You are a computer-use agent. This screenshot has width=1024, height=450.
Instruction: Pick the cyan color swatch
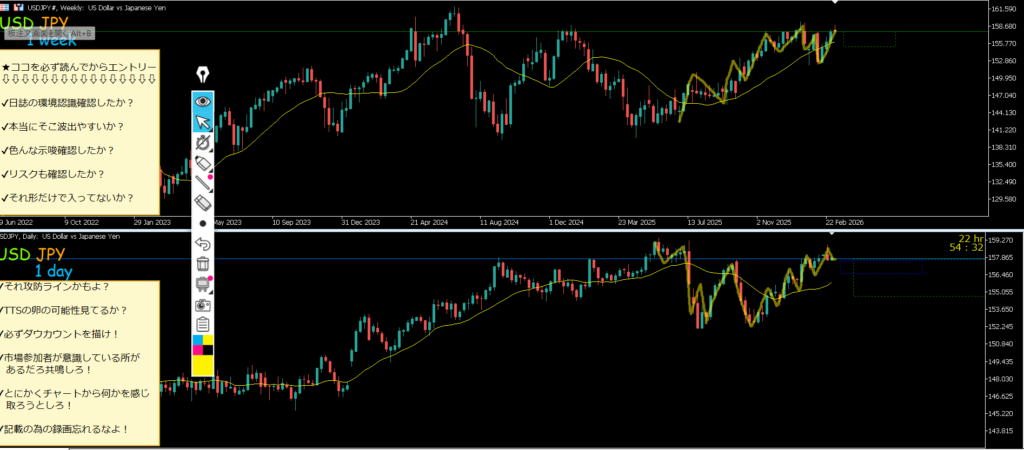click(197, 340)
